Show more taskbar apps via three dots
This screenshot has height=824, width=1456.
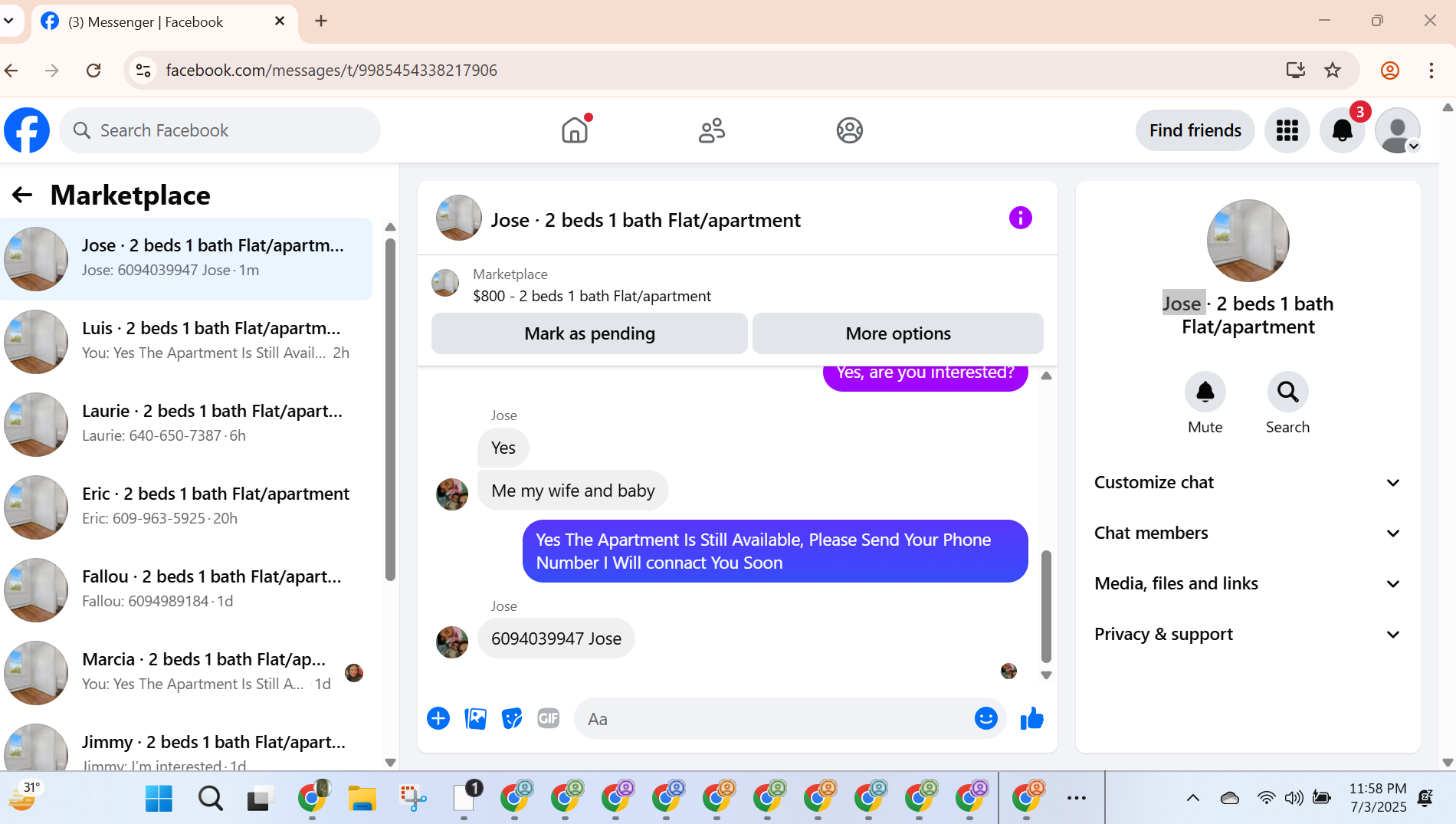[1077, 798]
